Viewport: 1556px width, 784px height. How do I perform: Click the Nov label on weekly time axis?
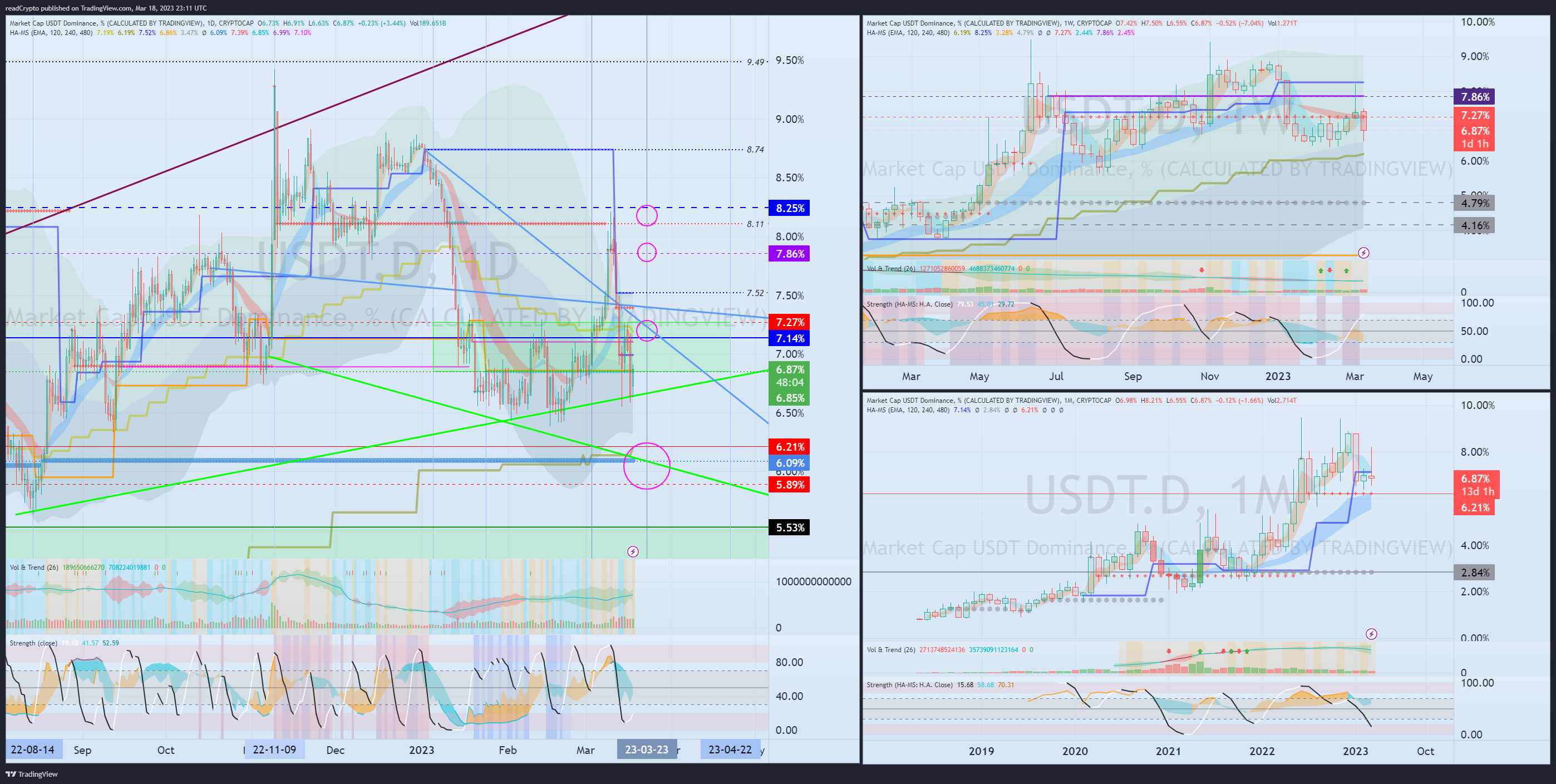(1209, 376)
